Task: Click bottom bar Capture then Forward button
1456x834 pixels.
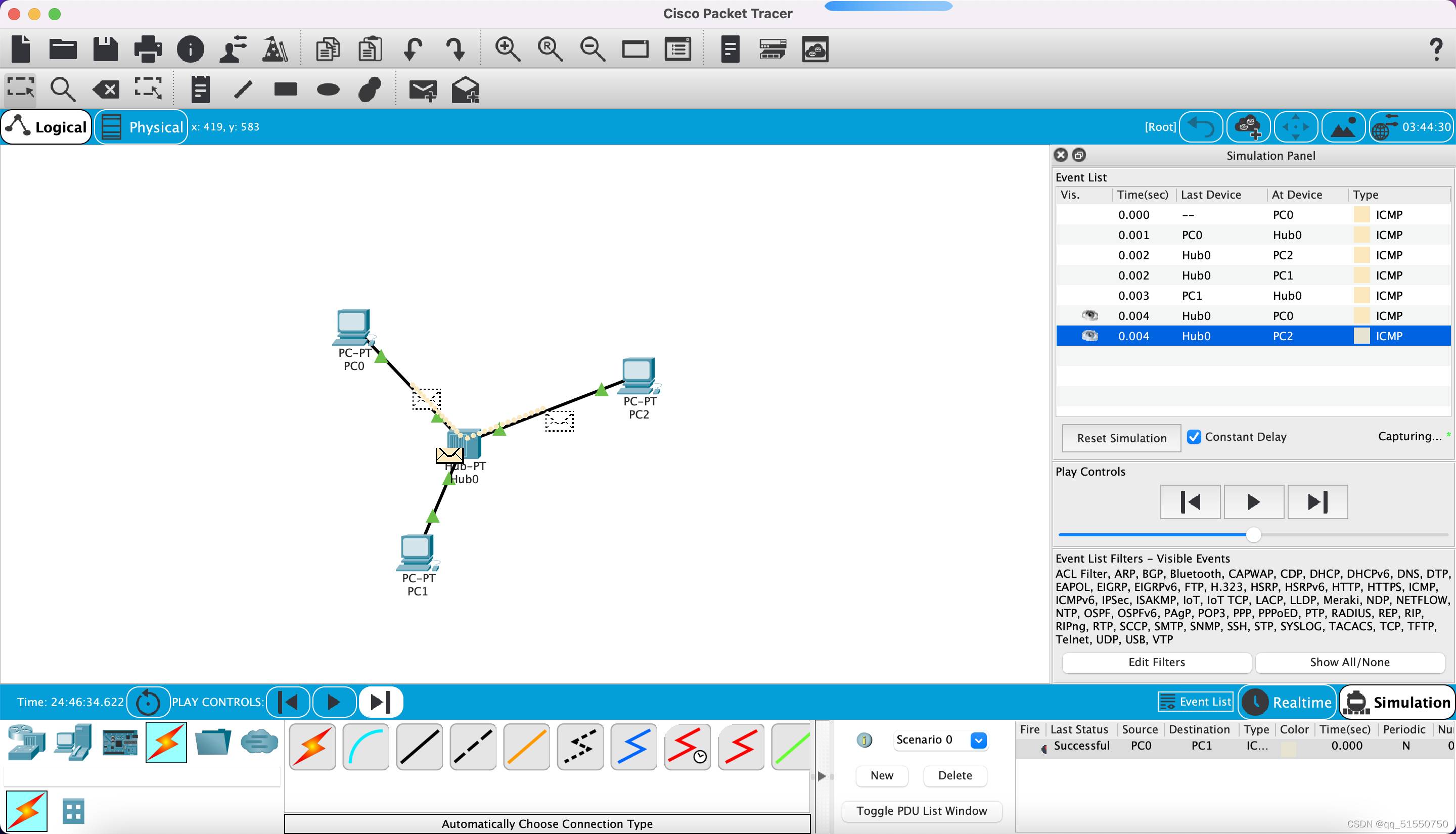Action: 381,702
